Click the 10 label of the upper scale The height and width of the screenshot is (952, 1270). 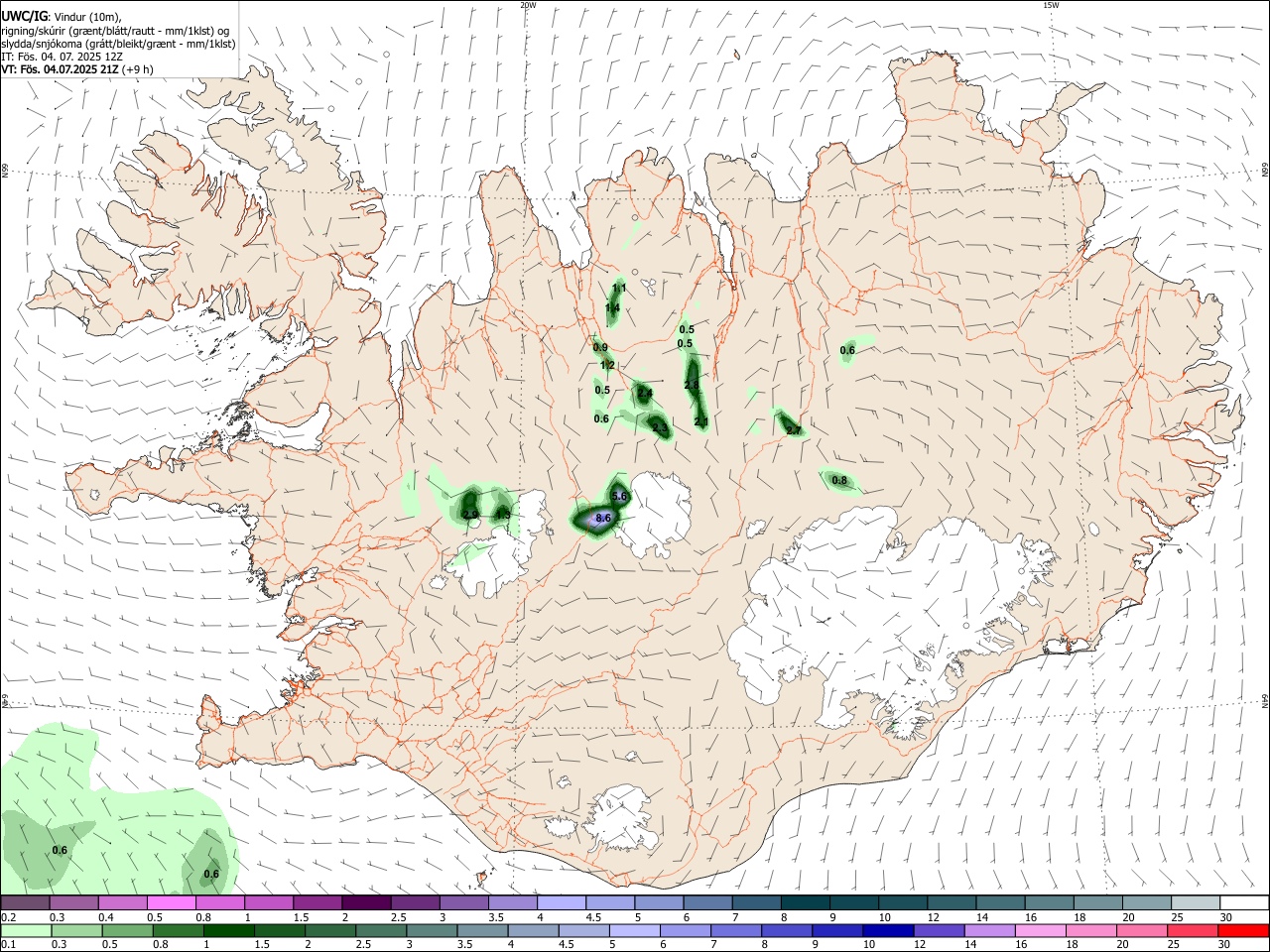884,917
